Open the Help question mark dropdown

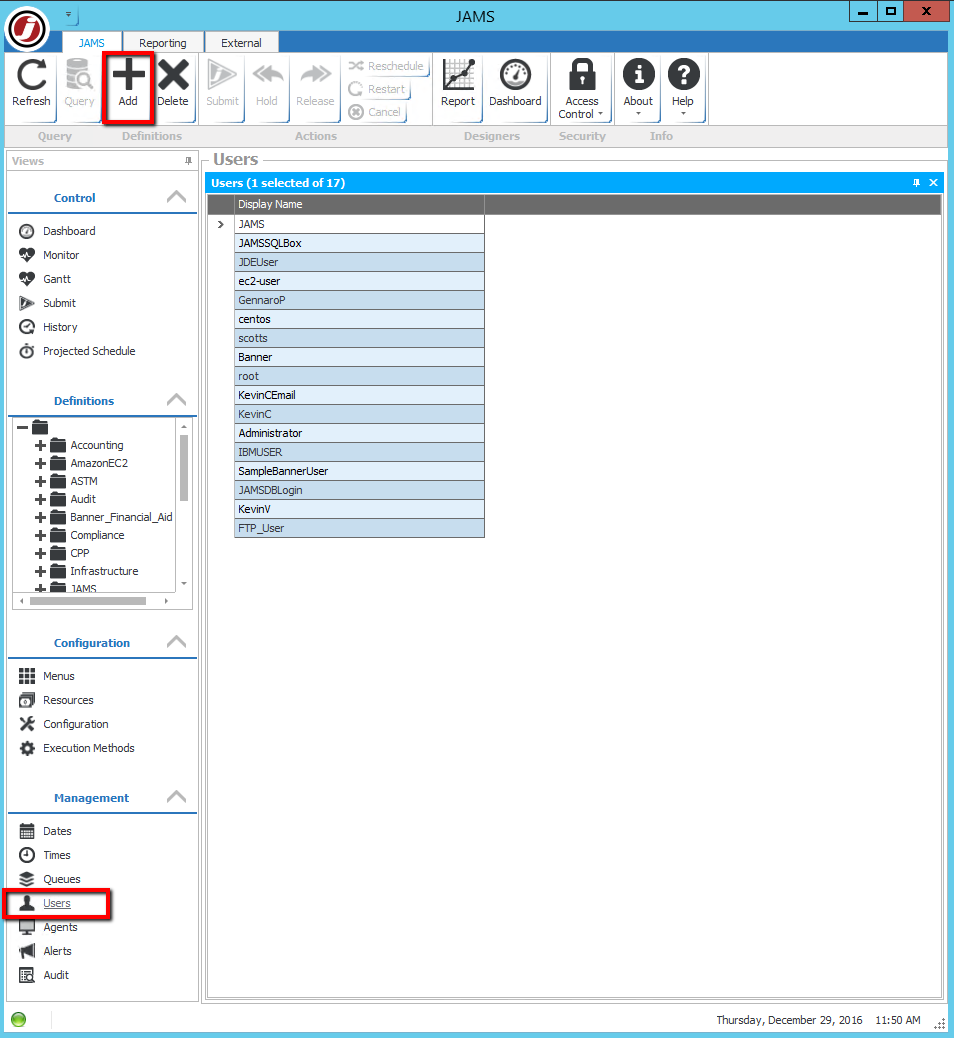coord(683,88)
